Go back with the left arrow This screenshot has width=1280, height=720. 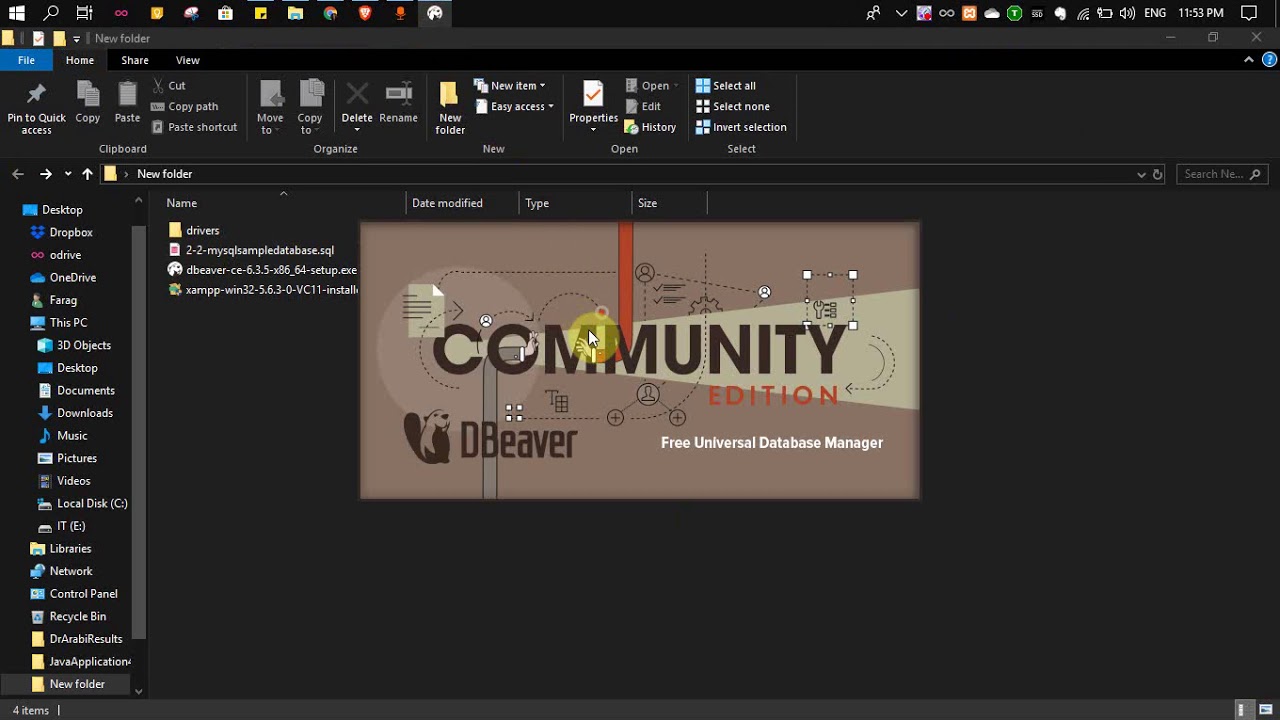click(18, 174)
